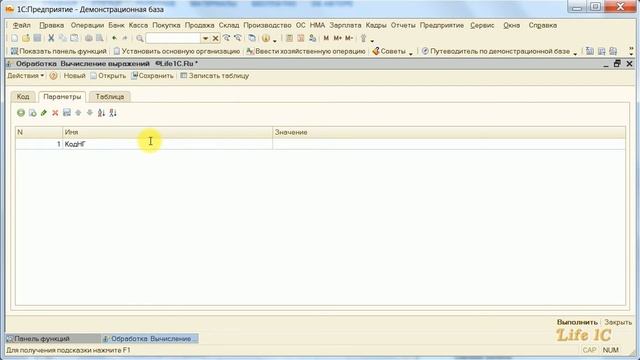Click the X clear icon next to search field
640x360 pixels.
tap(216, 38)
